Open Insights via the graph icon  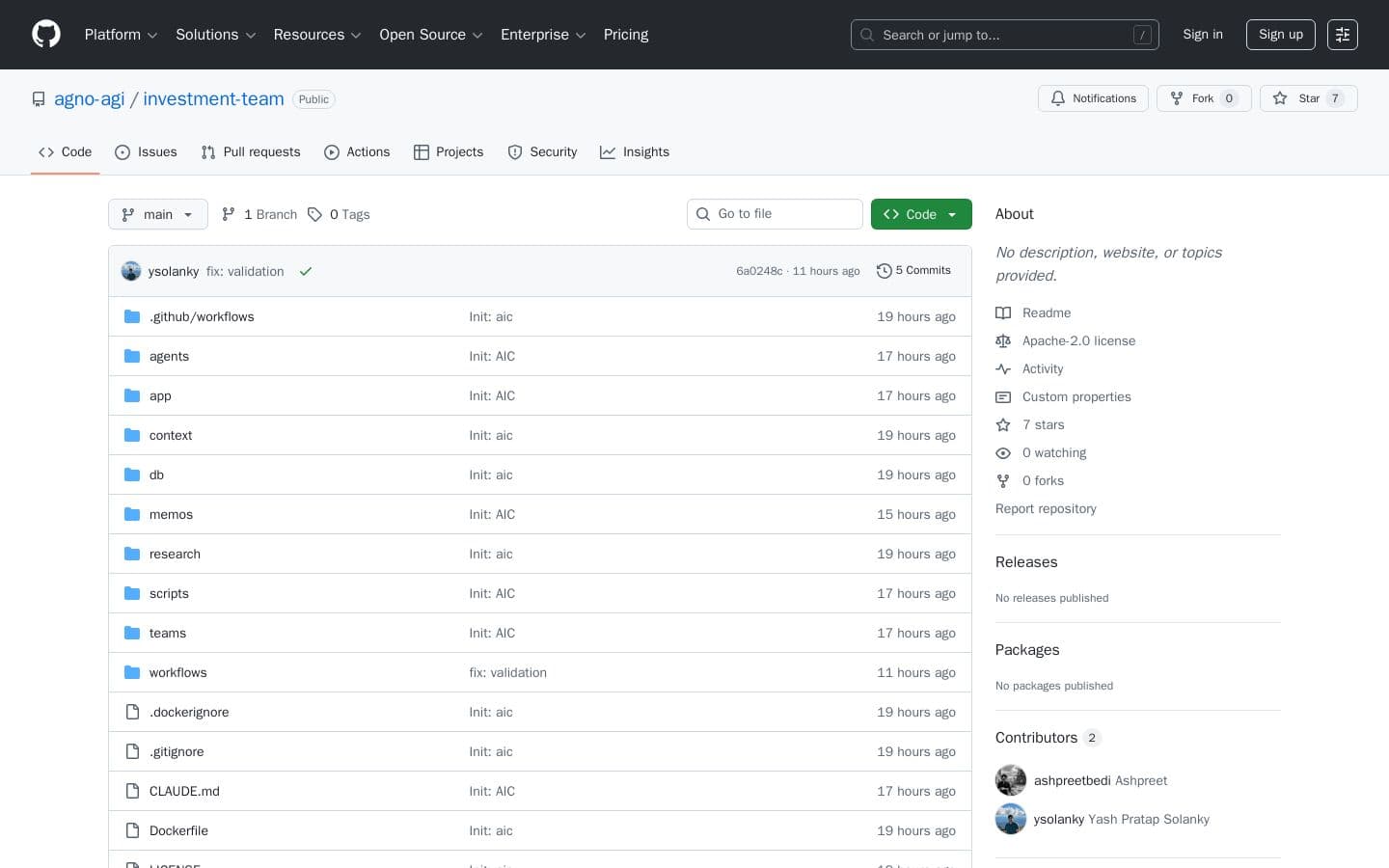[608, 152]
